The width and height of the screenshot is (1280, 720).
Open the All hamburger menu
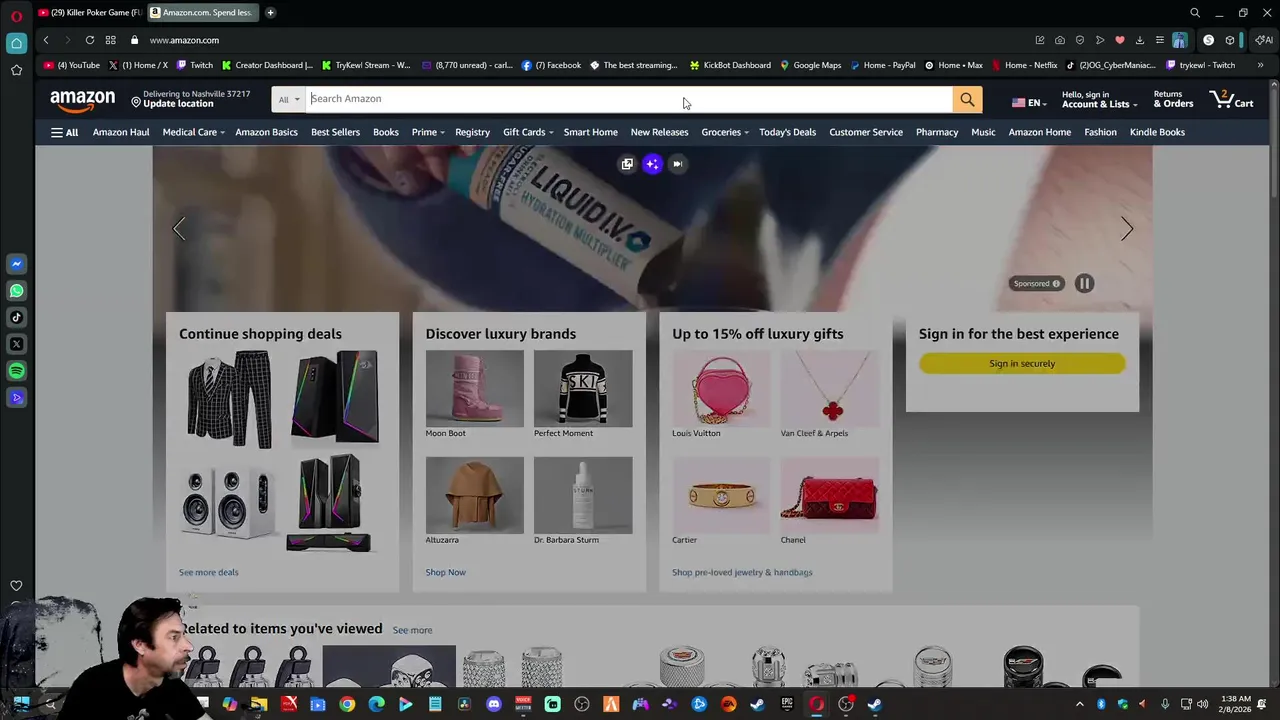pos(64,132)
